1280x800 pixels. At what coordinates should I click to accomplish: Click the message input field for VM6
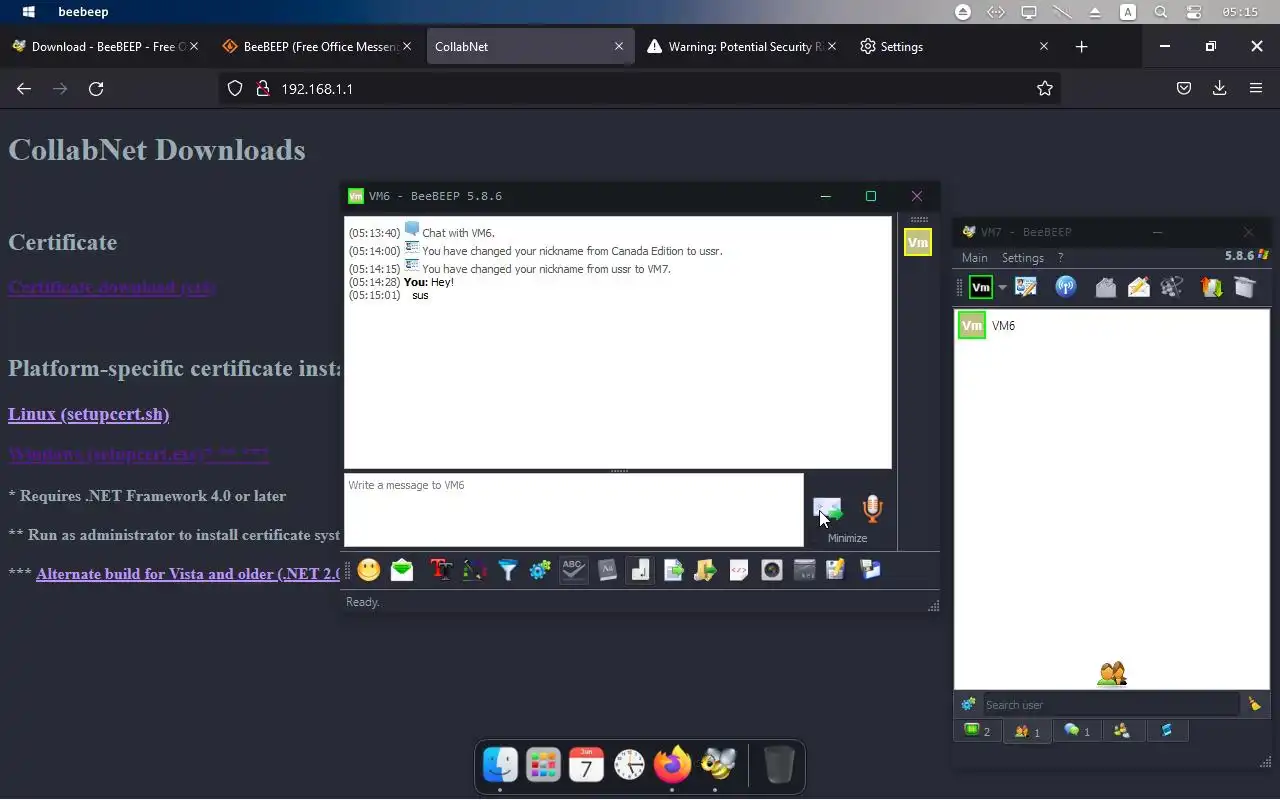(574, 510)
